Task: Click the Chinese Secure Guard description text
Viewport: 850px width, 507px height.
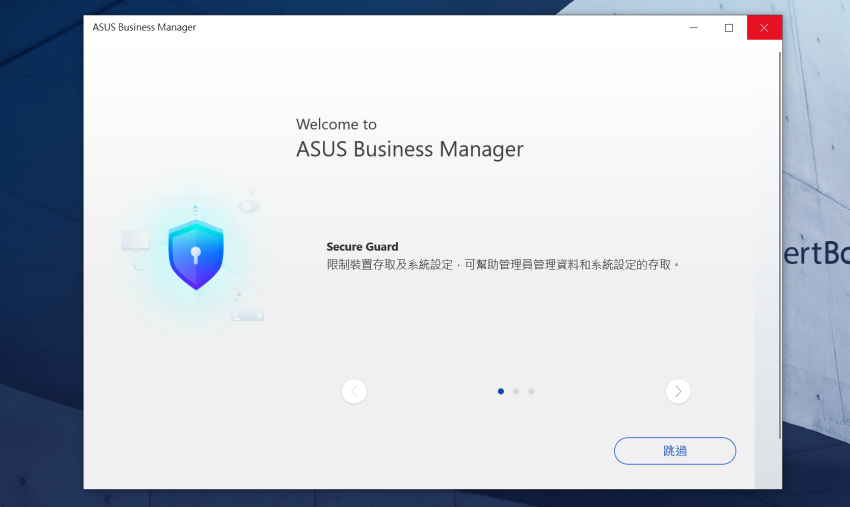Action: click(x=503, y=265)
